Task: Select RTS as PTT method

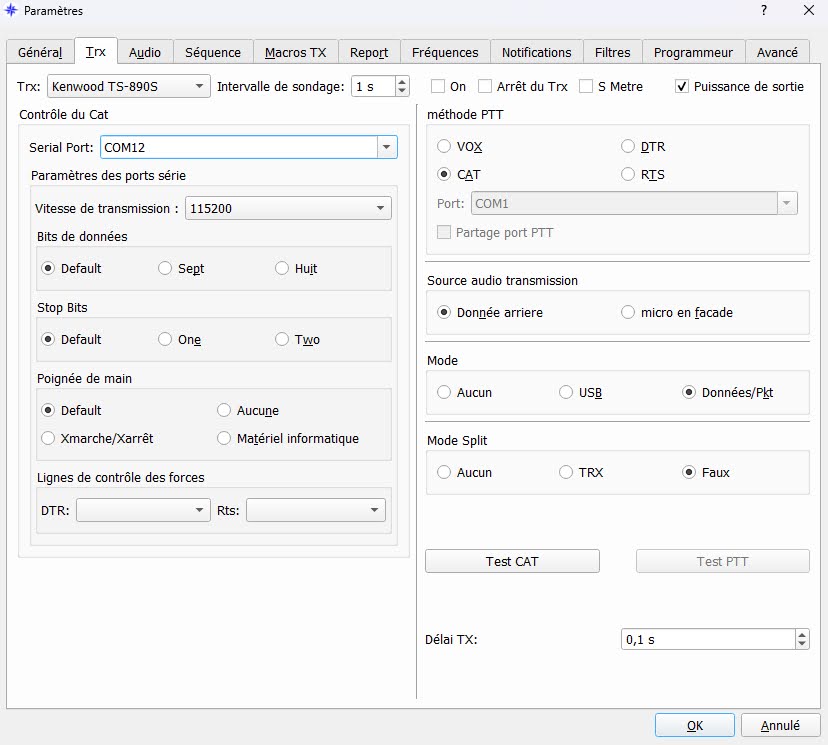Action: coord(627,174)
